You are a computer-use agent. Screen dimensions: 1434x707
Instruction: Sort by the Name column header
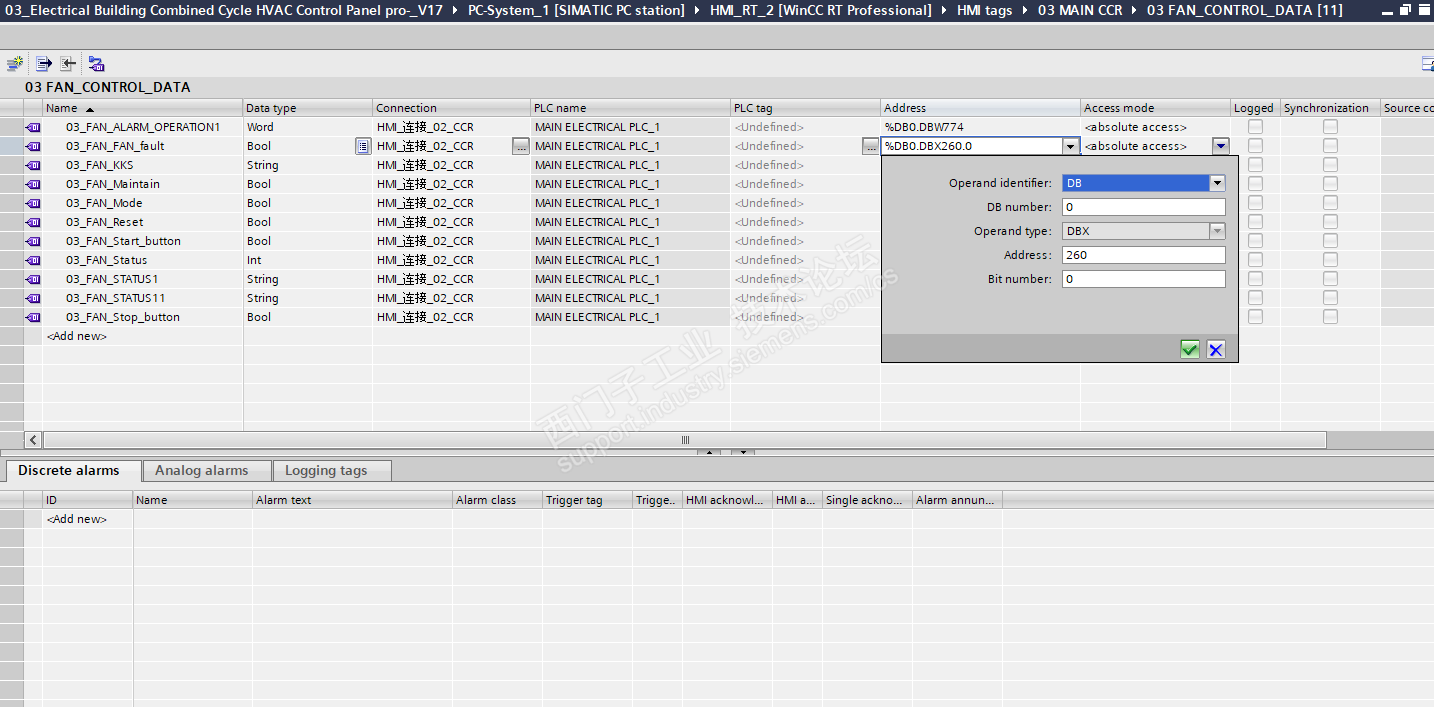(x=143, y=108)
